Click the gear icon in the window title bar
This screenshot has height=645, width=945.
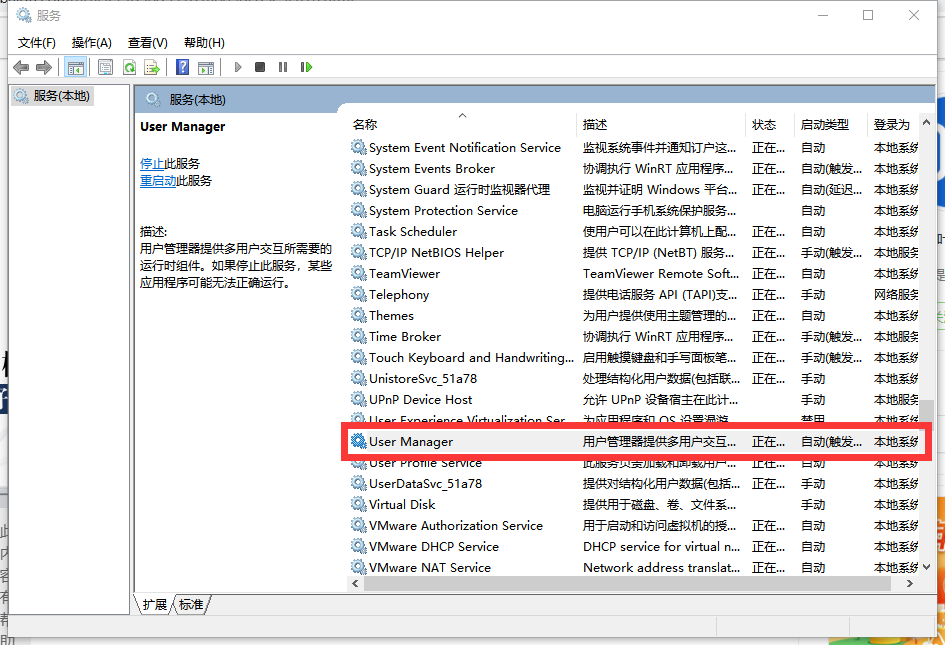[24, 15]
